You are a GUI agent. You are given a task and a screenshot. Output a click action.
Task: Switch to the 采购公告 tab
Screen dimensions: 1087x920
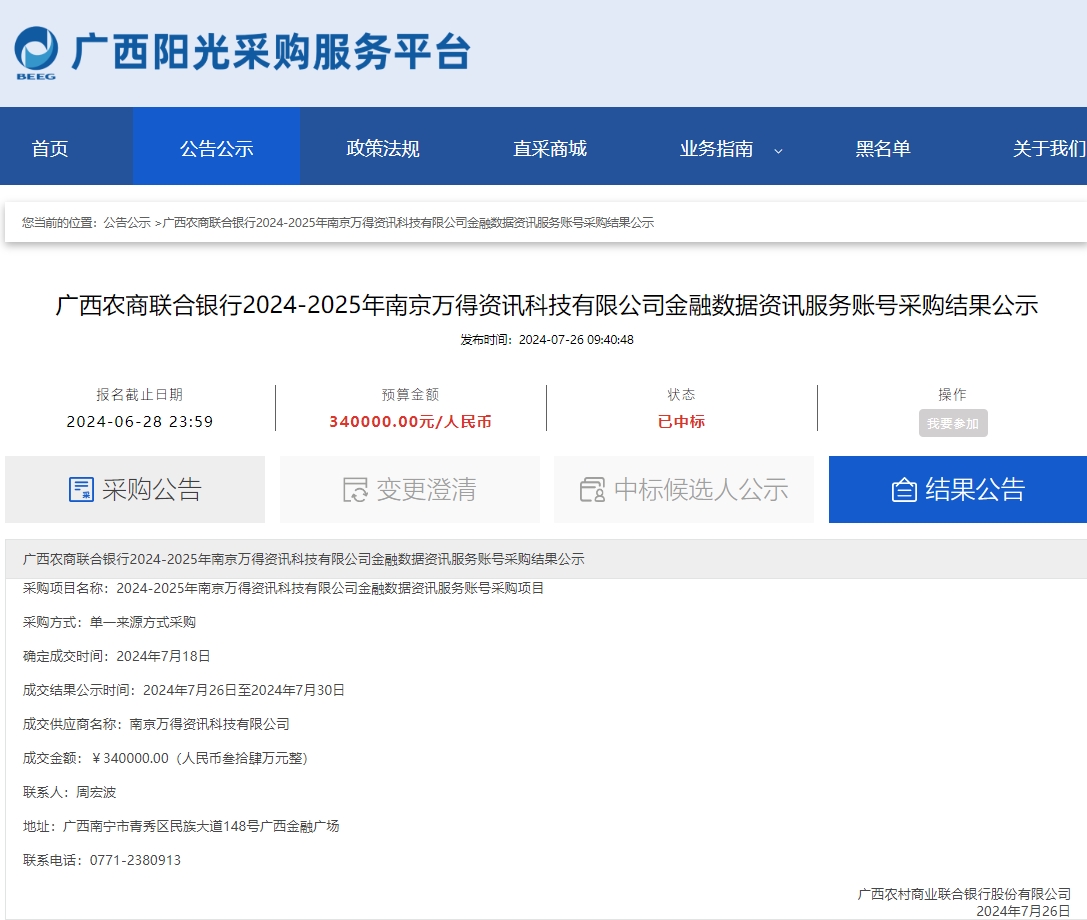[x=135, y=489]
